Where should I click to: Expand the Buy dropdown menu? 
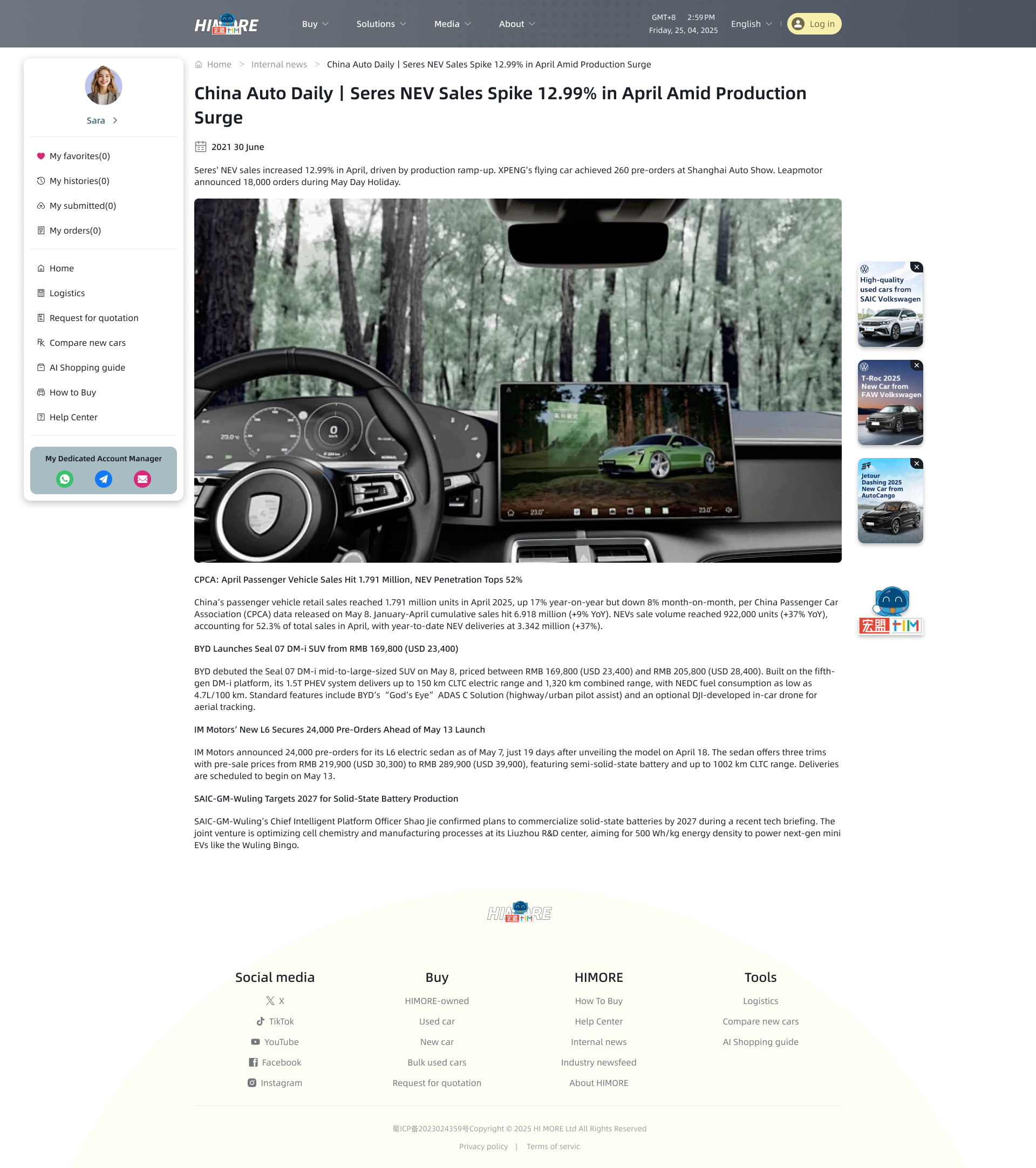(x=316, y=24)
